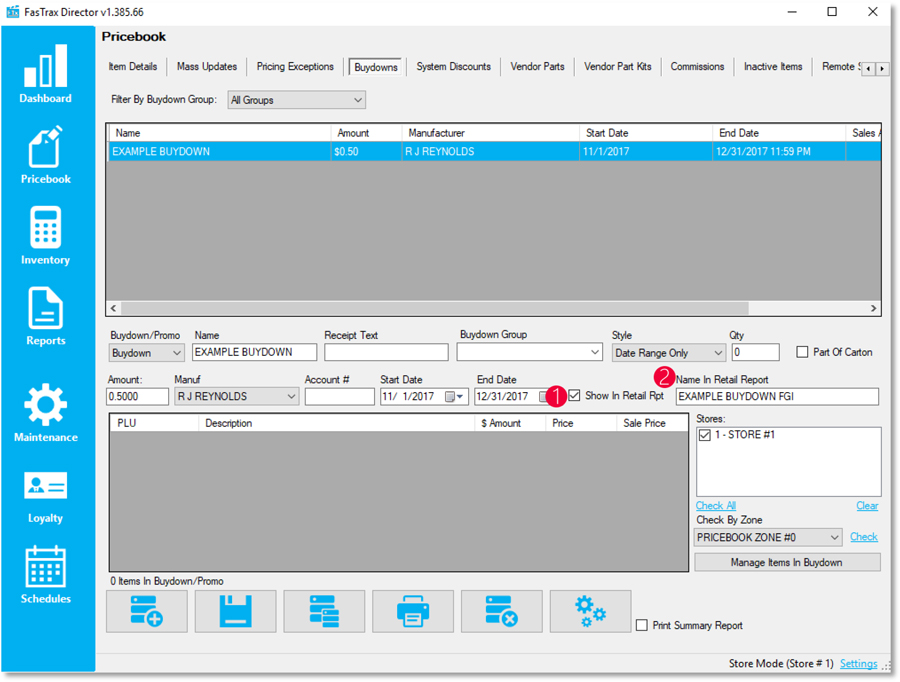Uncheck the 1 - STORE #1 checkbox
Screen dimensions: 900x682
(x=705, y=435)
